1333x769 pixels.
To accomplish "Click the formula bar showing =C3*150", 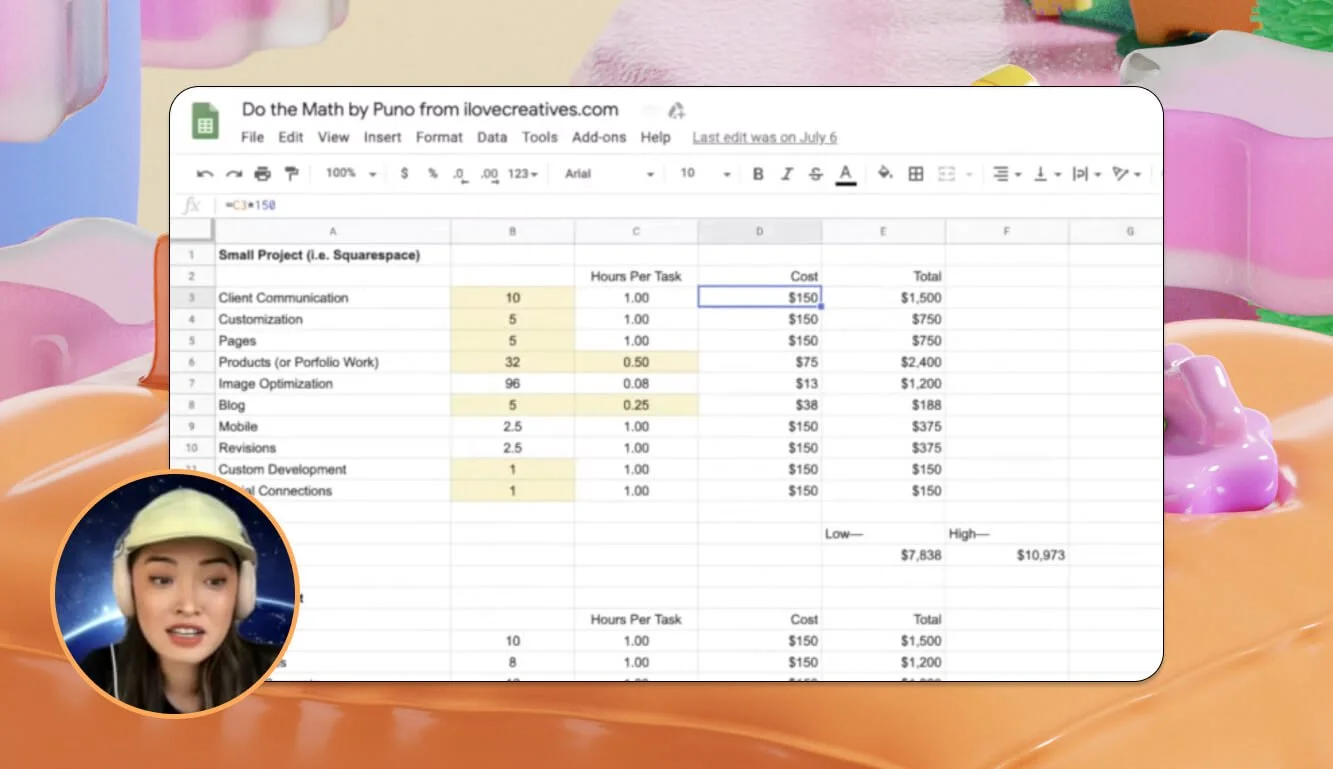I will [x=690, y=205].
